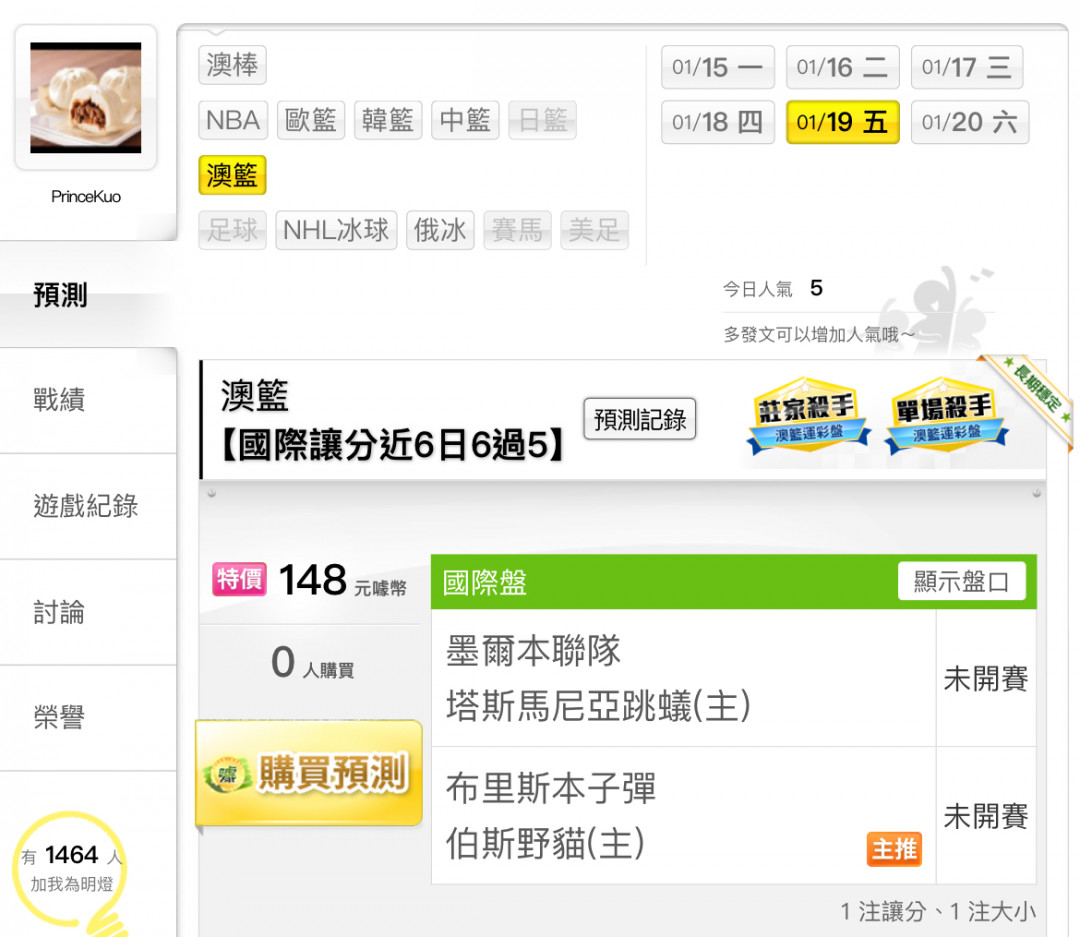The image size is (1080, 937).
Task: Select the NHL冰球 filter
Action: click(336, 229)
